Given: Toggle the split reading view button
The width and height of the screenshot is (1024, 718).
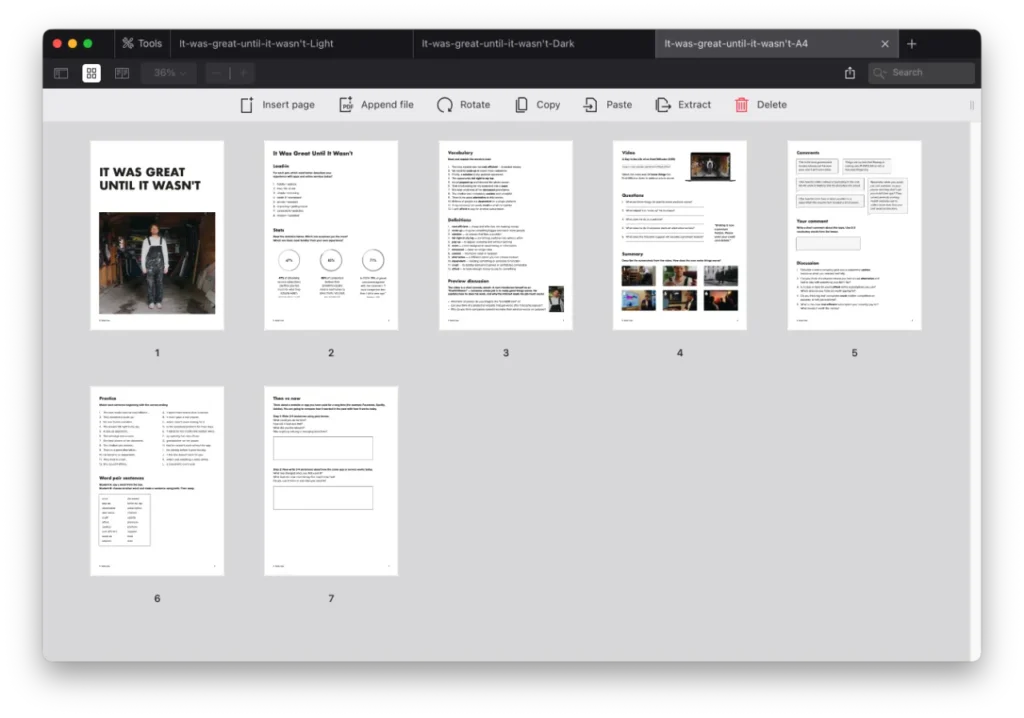Looking at the screenshot, I should pyautogui.click(x=122, y=73).
